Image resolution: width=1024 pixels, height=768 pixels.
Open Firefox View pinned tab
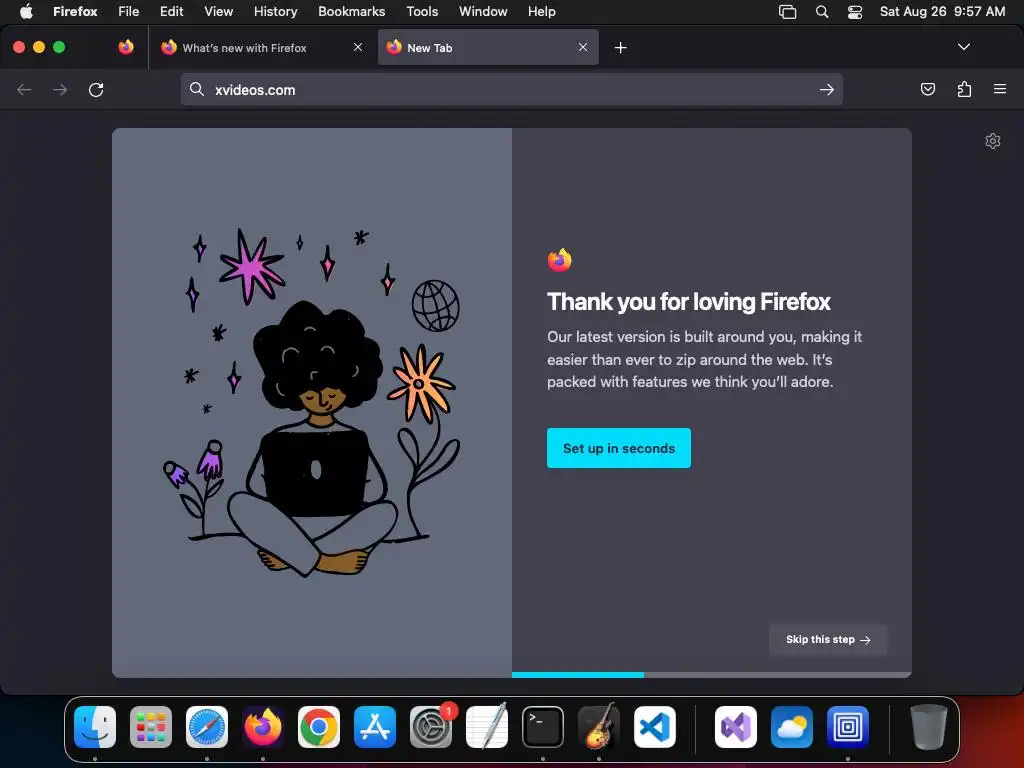[126, 47]
